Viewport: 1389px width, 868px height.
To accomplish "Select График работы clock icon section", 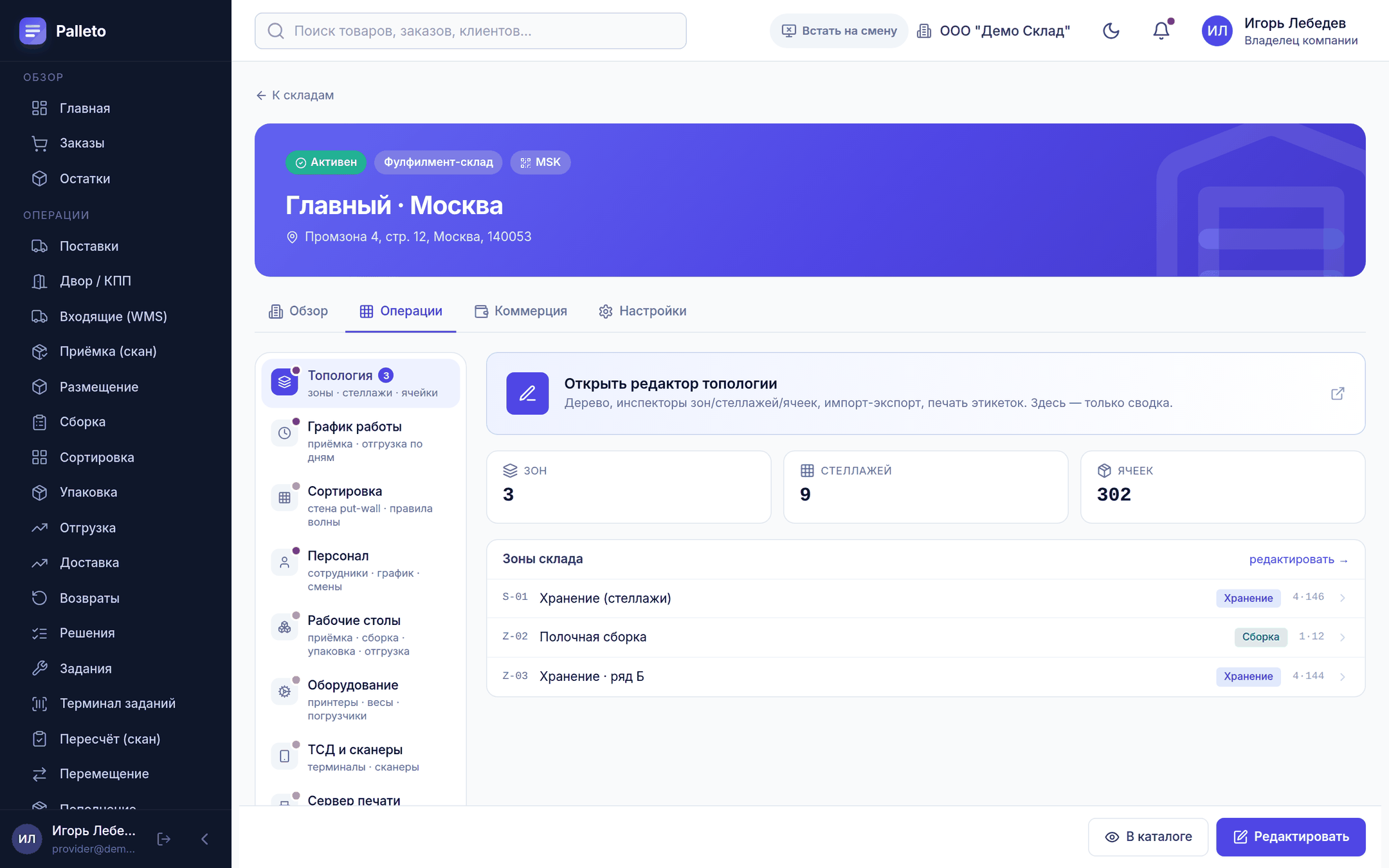I will 285,433.
